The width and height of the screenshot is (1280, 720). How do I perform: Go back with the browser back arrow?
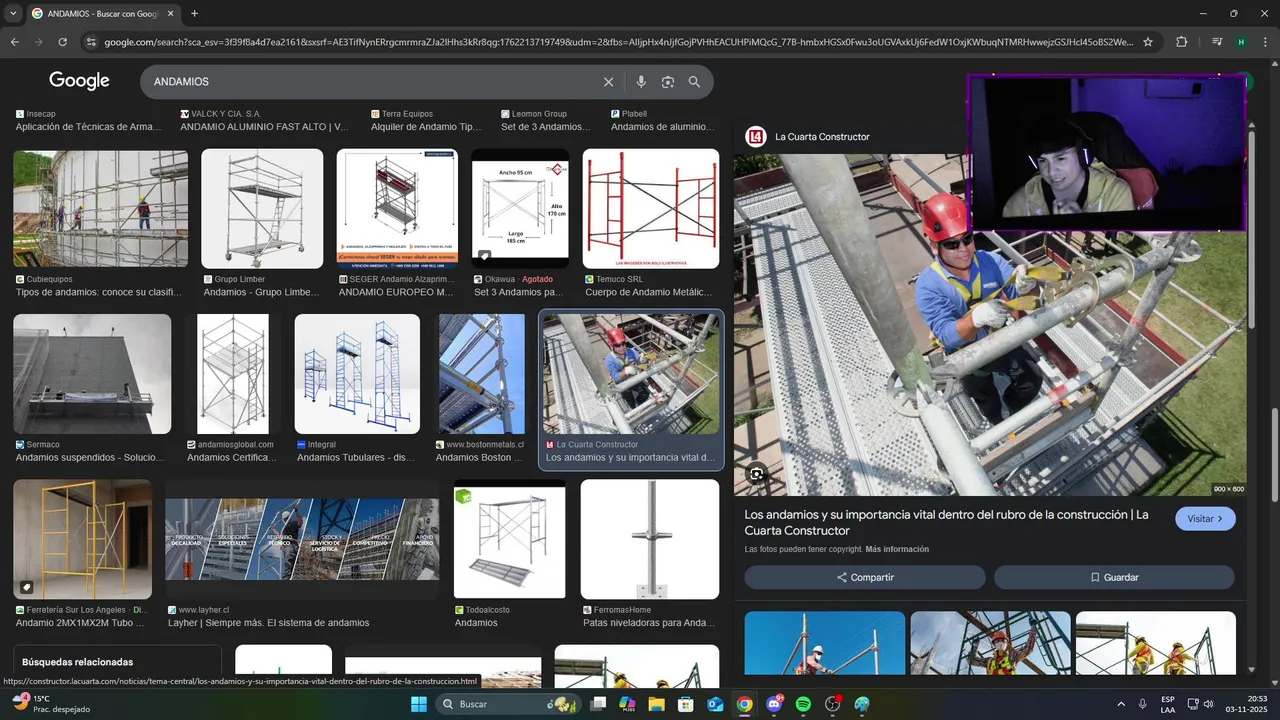[x=14, y=42]
